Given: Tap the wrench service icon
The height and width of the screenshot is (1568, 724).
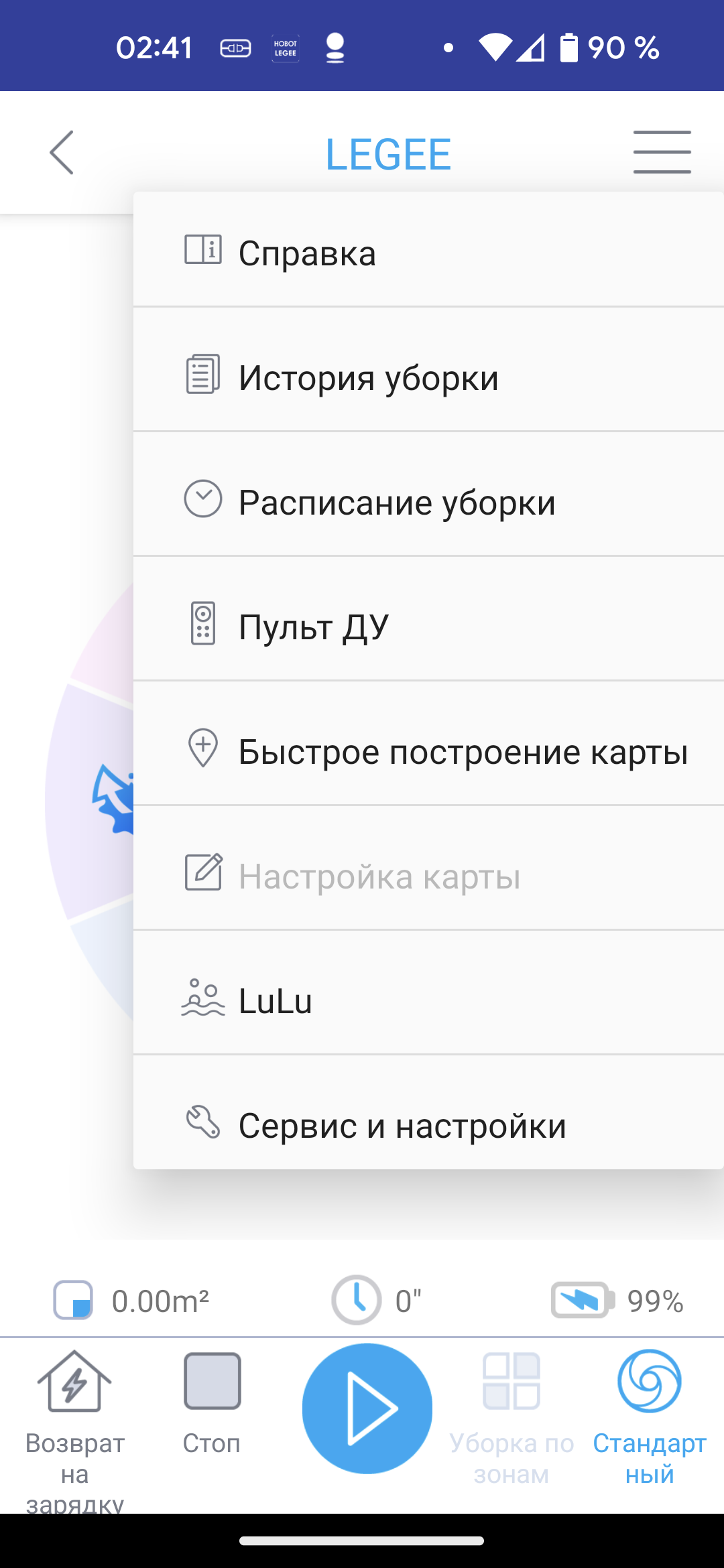Looking at the screenshot, I should tap(203, 1122).
